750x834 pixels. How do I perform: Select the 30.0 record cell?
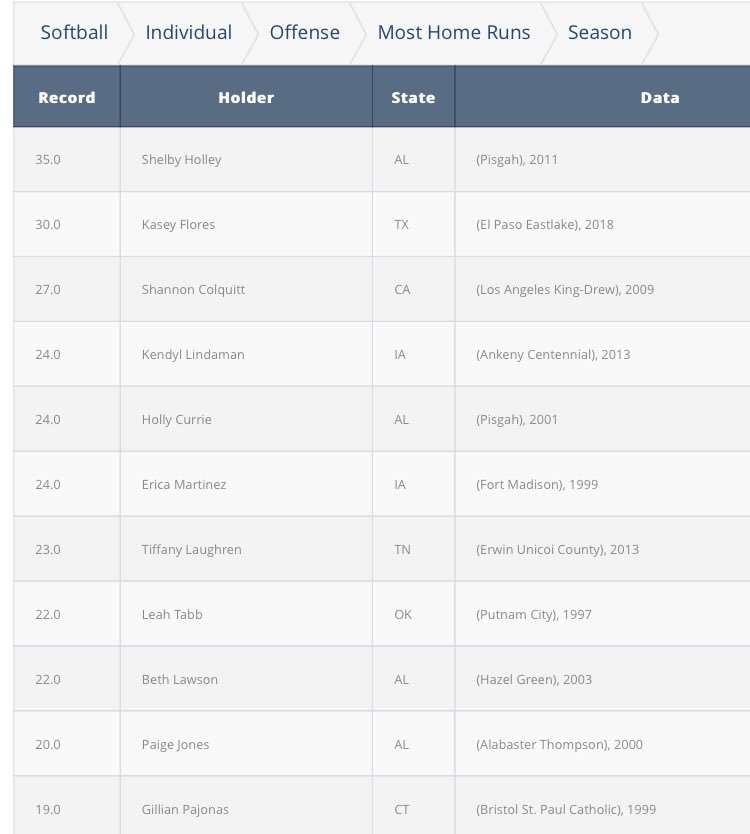pos(66,224)
